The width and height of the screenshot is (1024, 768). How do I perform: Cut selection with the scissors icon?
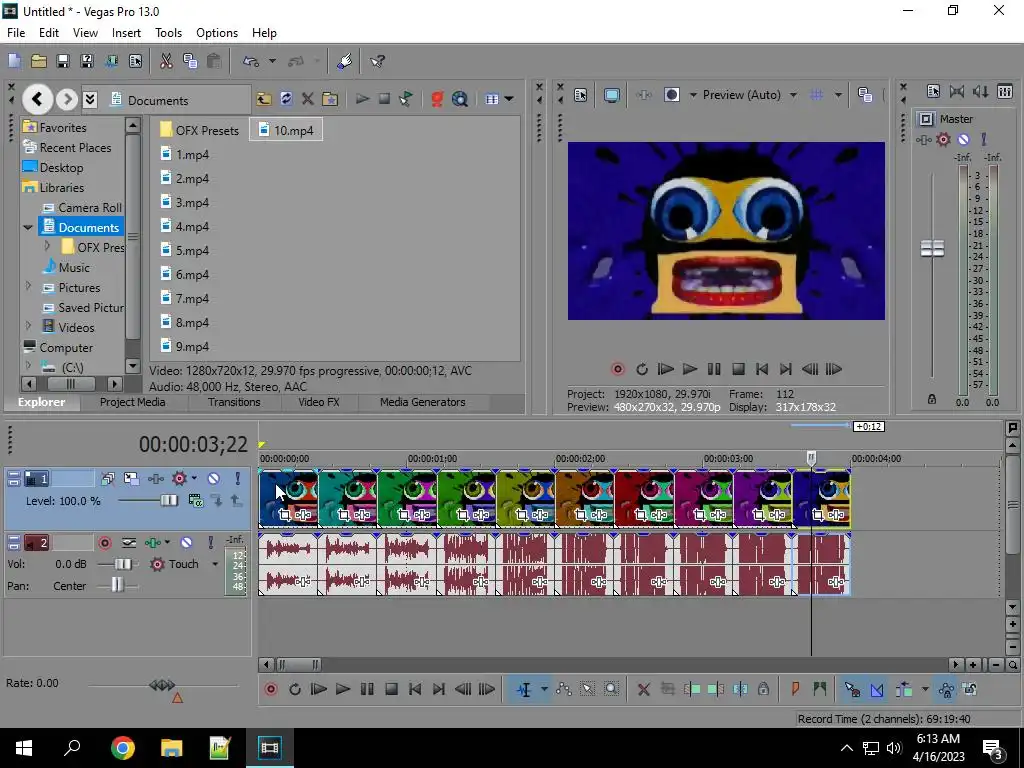pos(166,61)
